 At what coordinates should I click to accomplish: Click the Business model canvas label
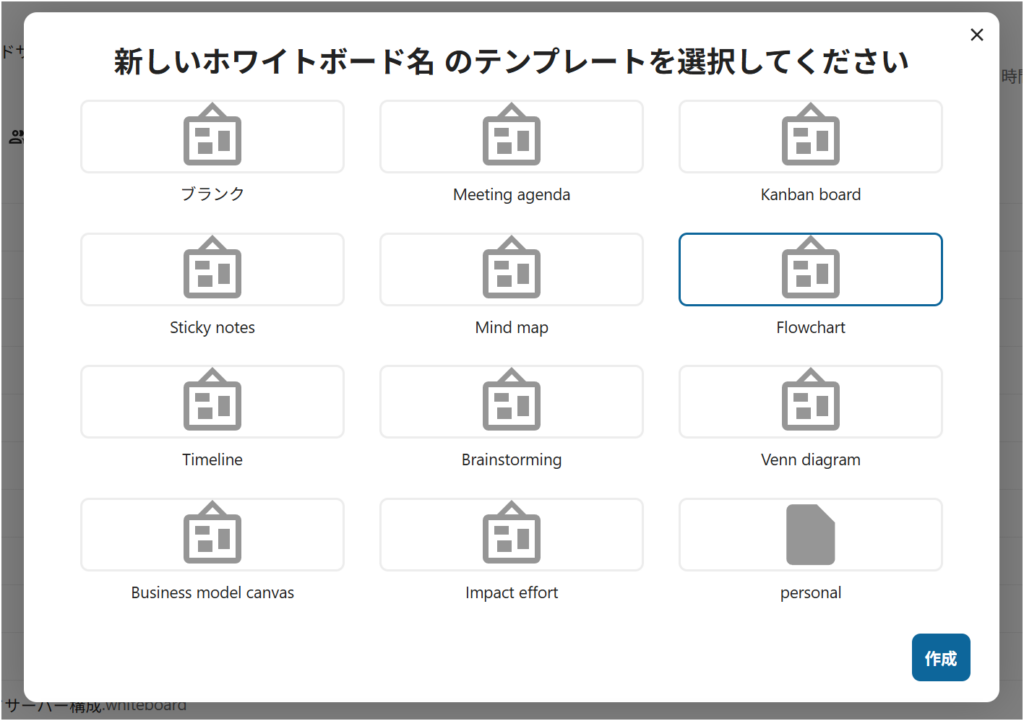(212, 593)
